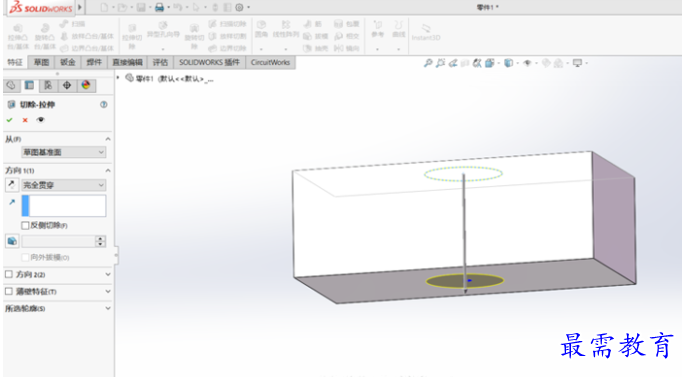The image size is (682, 377).
Task: Switch to the 直接编辑 tab
Action: [127, 63]
